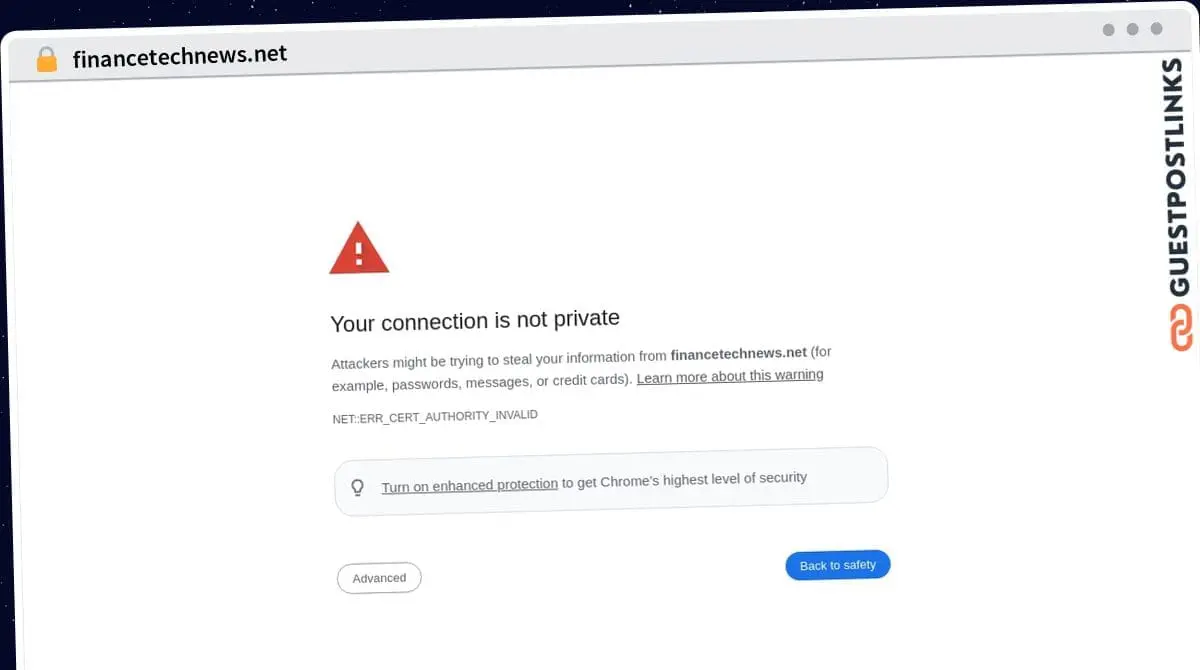Viewport: 1200px width, 670px height.
Task: Click the middle gray window control dot
Action: [1133, 29]
